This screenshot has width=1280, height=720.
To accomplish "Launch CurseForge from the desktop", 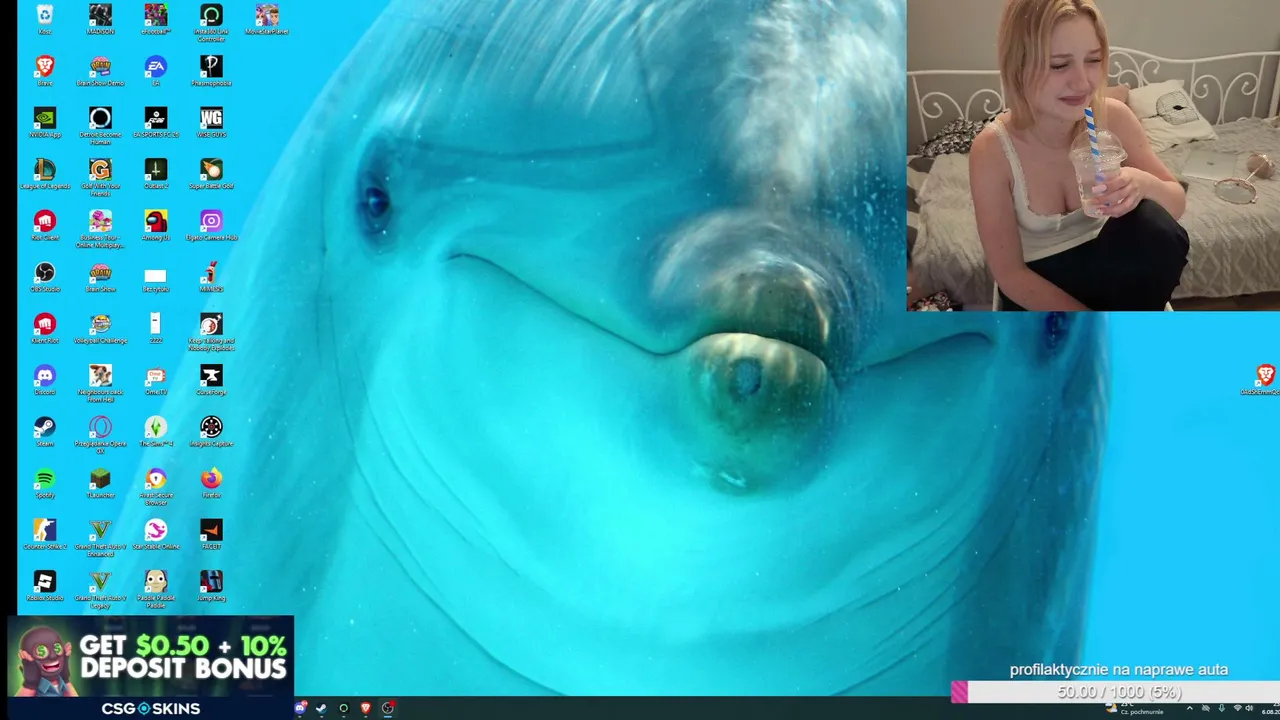I will [x=211, y=380].
